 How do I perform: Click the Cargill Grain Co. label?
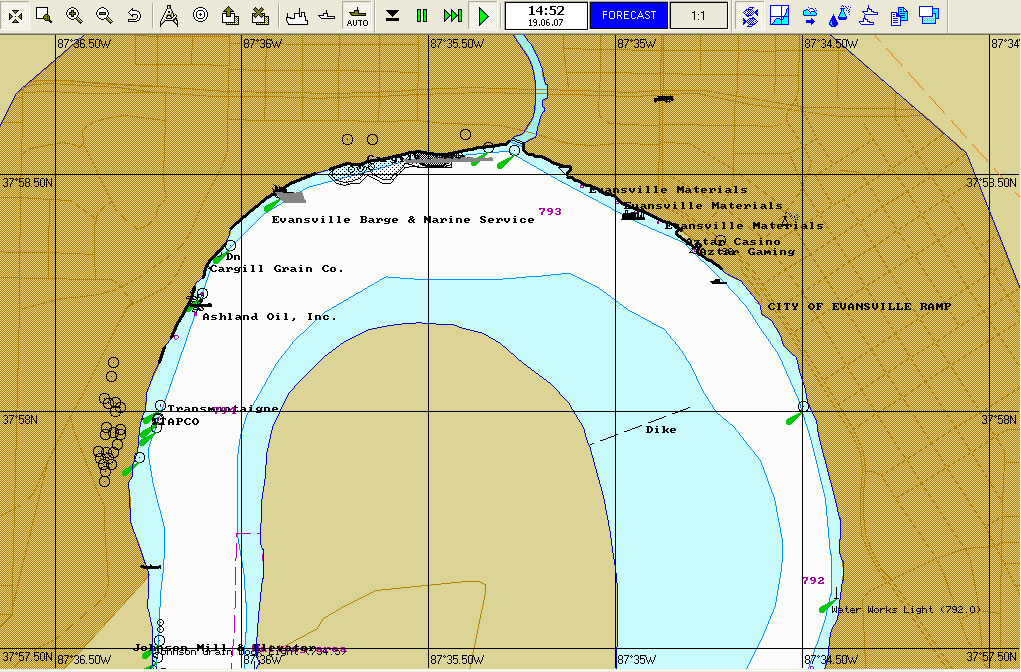(277, 268)
